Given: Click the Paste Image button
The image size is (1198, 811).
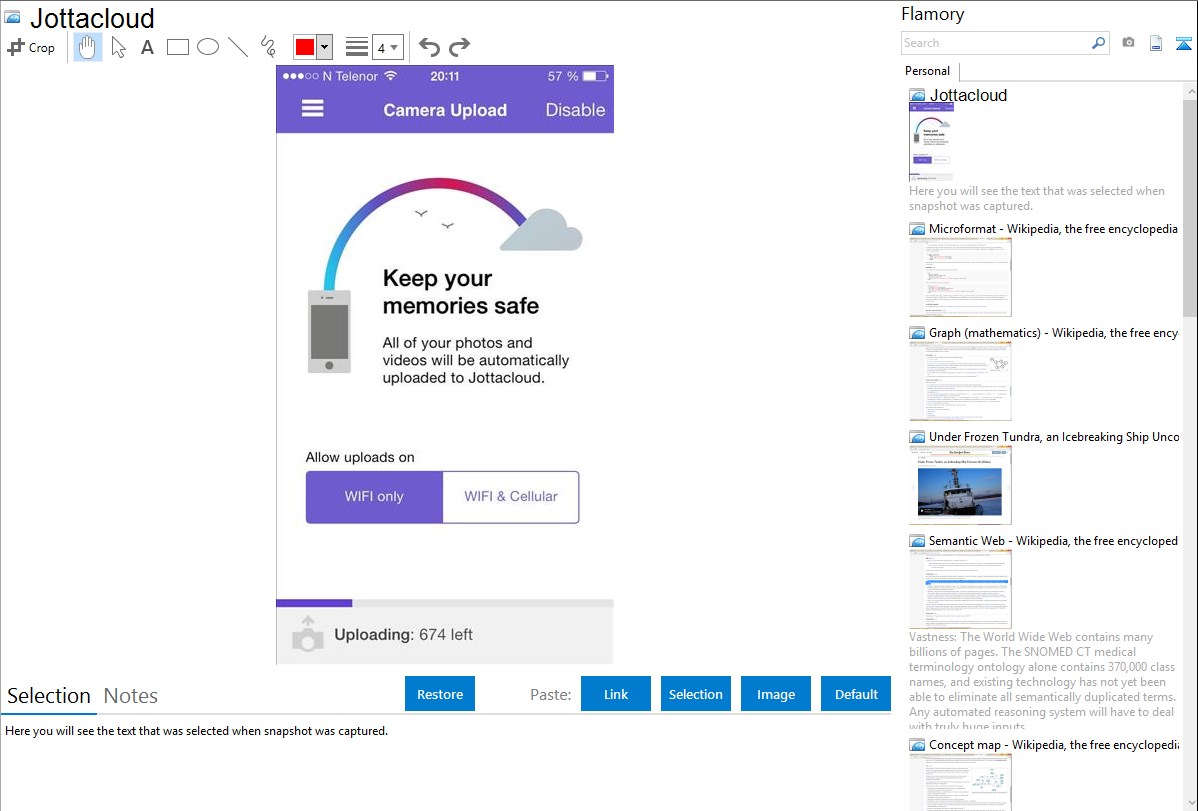Looking at the screenshot, I should 776,694.
